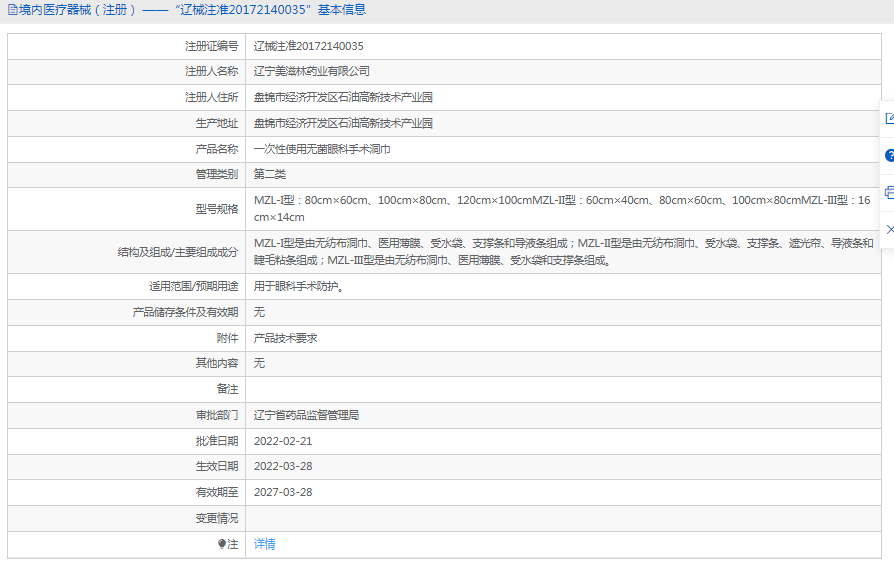Click approval date 2022-02-21
The height and width of the screenshot is (568, 894).
[x=283, y=441]
